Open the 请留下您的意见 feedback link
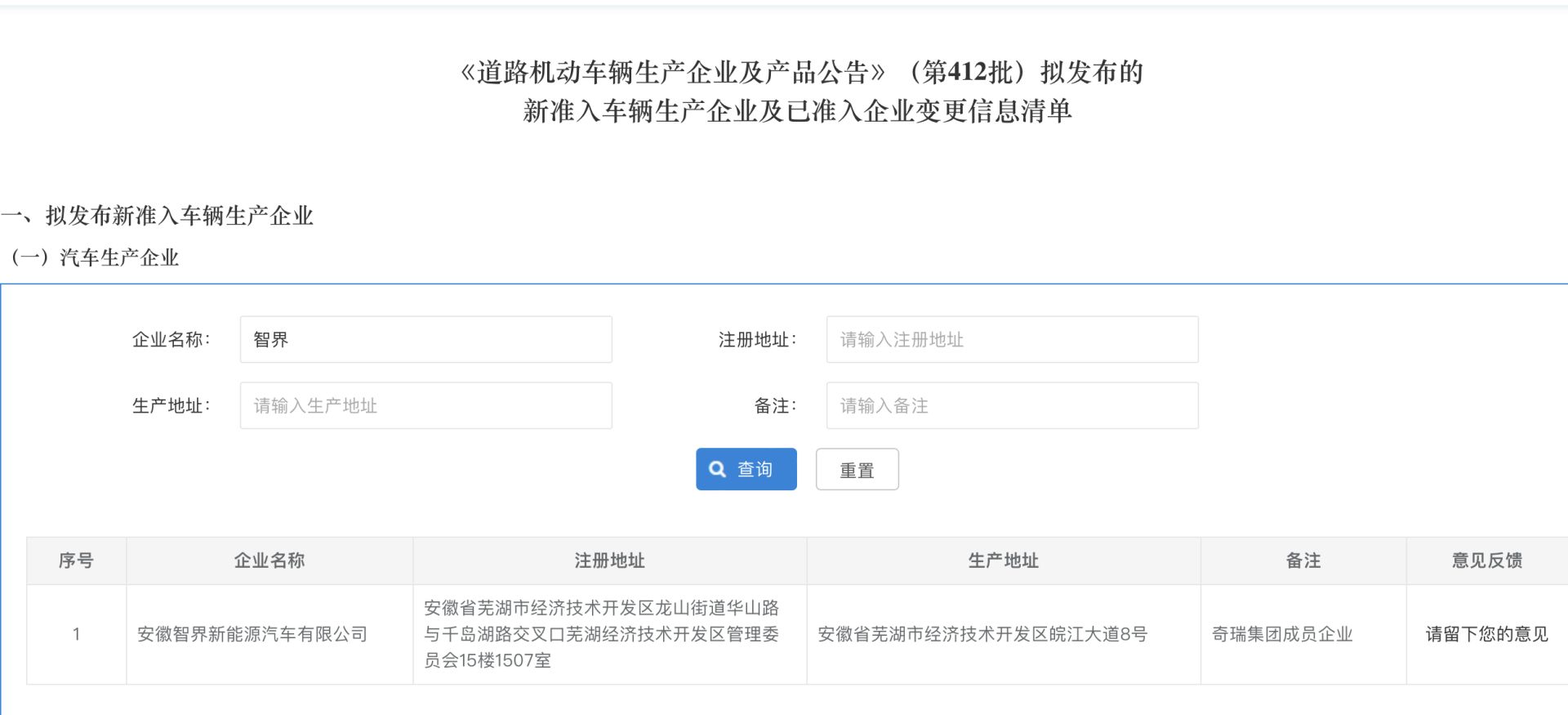 pyautogui.click(x=1486, y=634)
